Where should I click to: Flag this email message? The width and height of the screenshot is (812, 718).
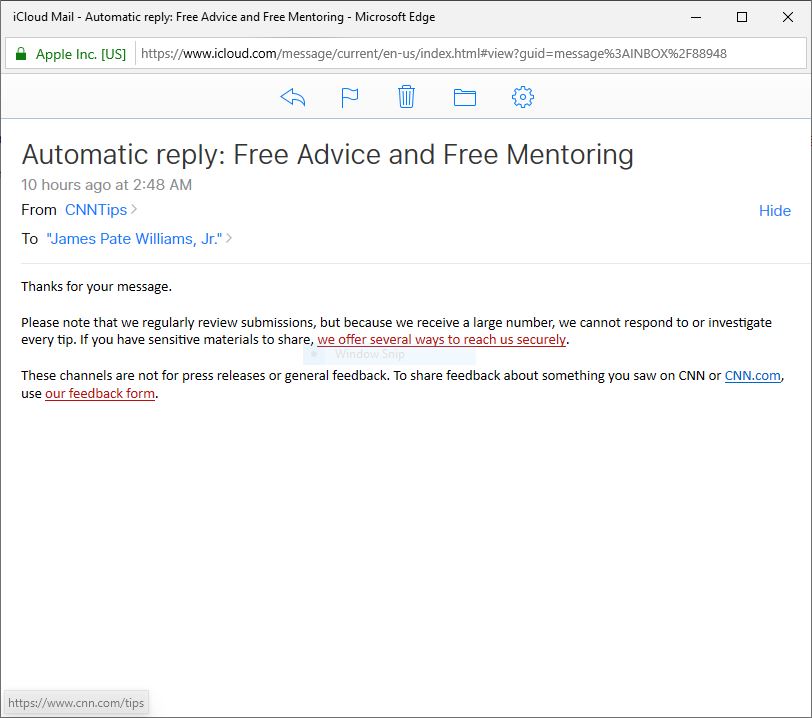coord(349,96)
